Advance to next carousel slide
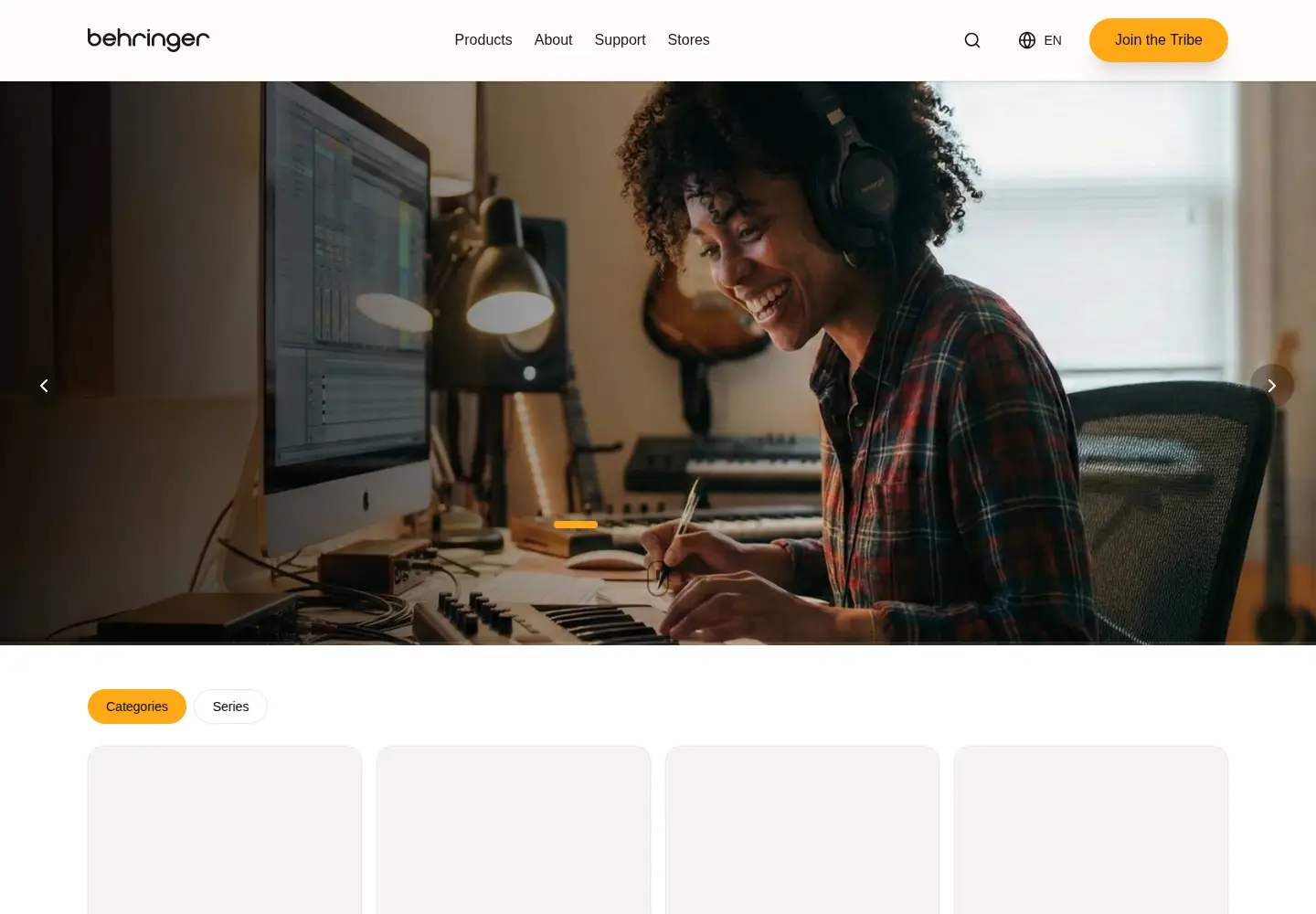 point(1272,386)
